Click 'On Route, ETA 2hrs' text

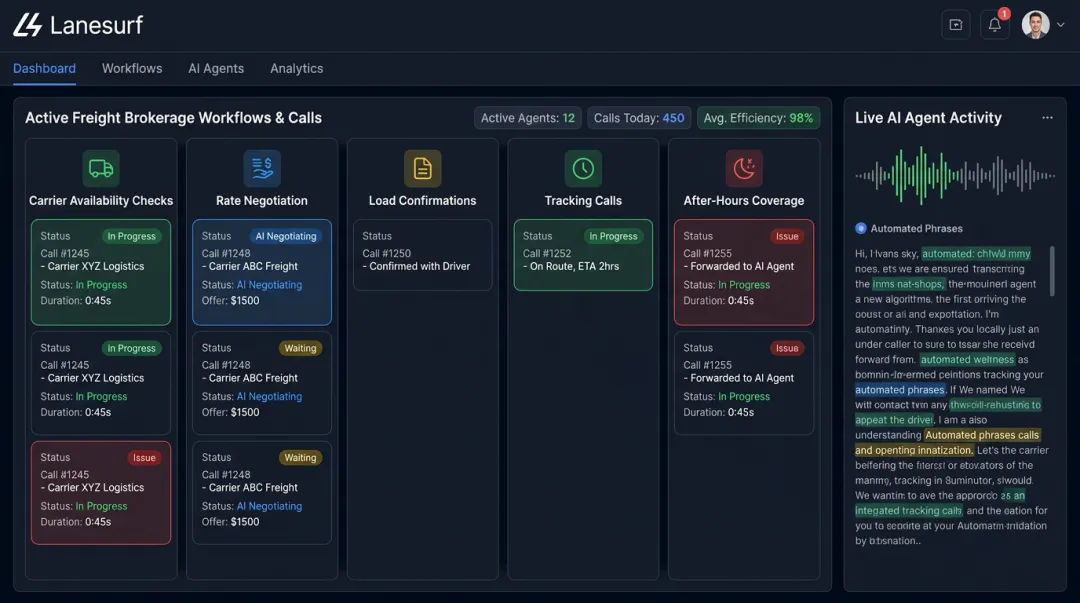click(x=574, y=266)
